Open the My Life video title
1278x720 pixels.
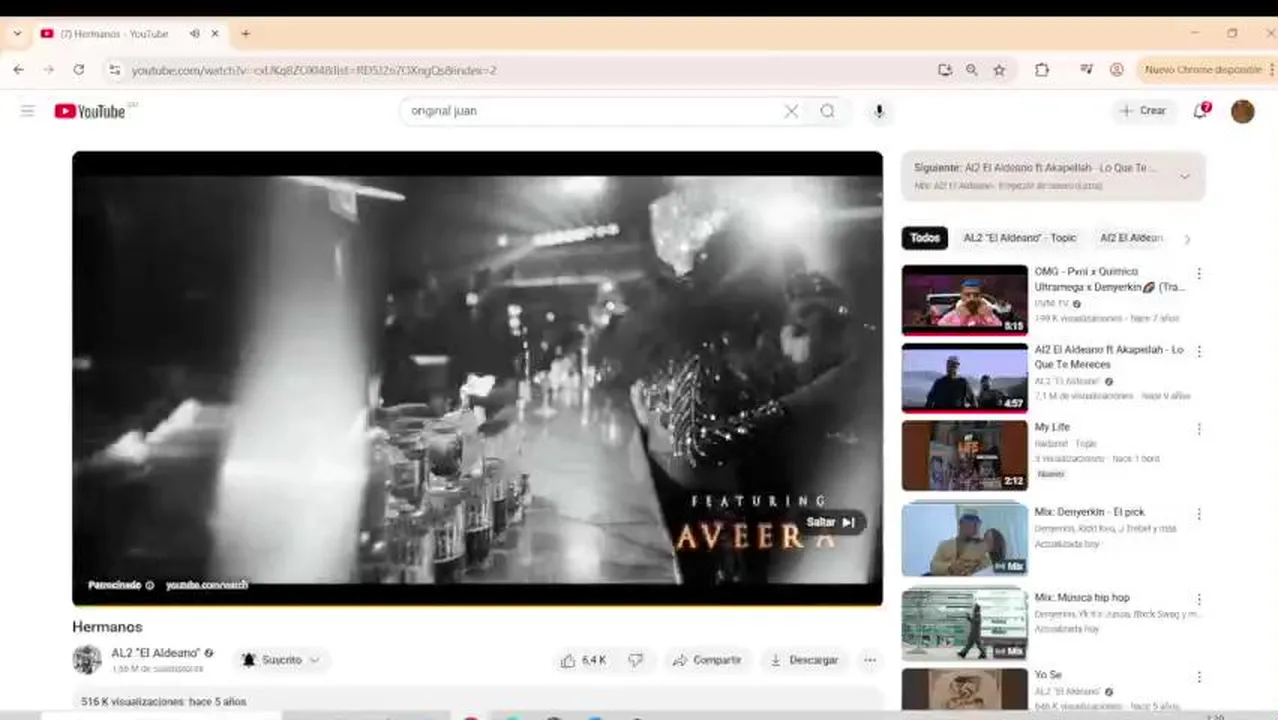tap(1052, 427)
